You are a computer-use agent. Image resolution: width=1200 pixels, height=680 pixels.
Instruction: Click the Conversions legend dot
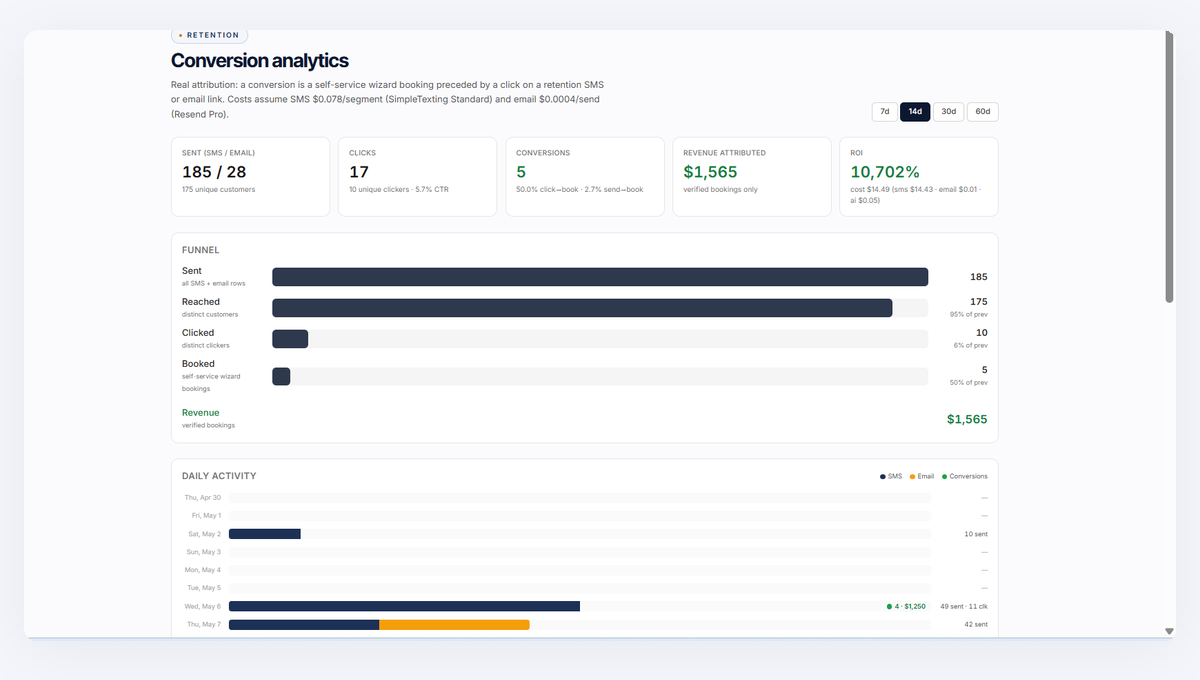944,476
